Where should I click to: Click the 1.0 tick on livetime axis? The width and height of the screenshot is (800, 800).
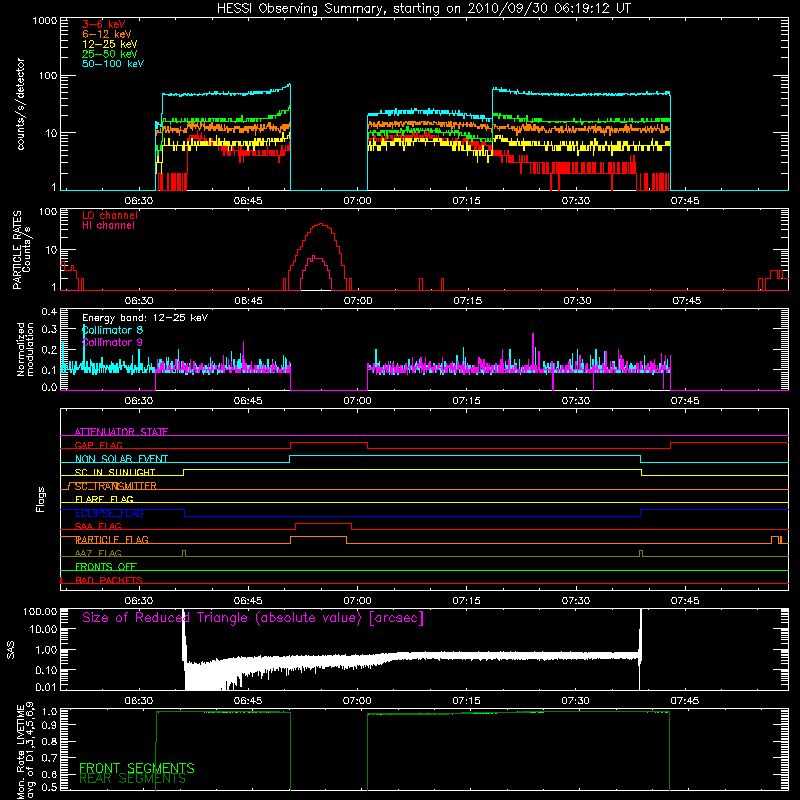49,712
